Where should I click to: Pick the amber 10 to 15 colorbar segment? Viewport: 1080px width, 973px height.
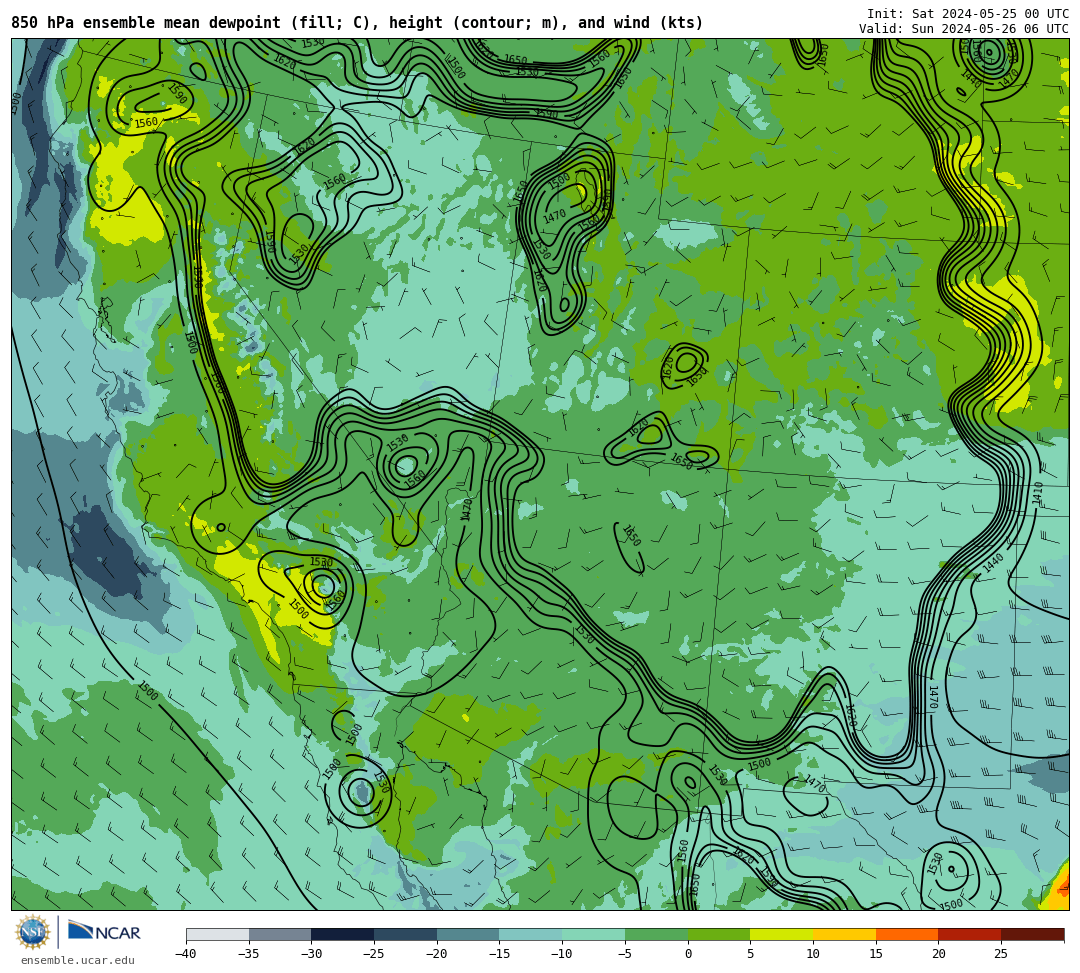coord(844,934)
